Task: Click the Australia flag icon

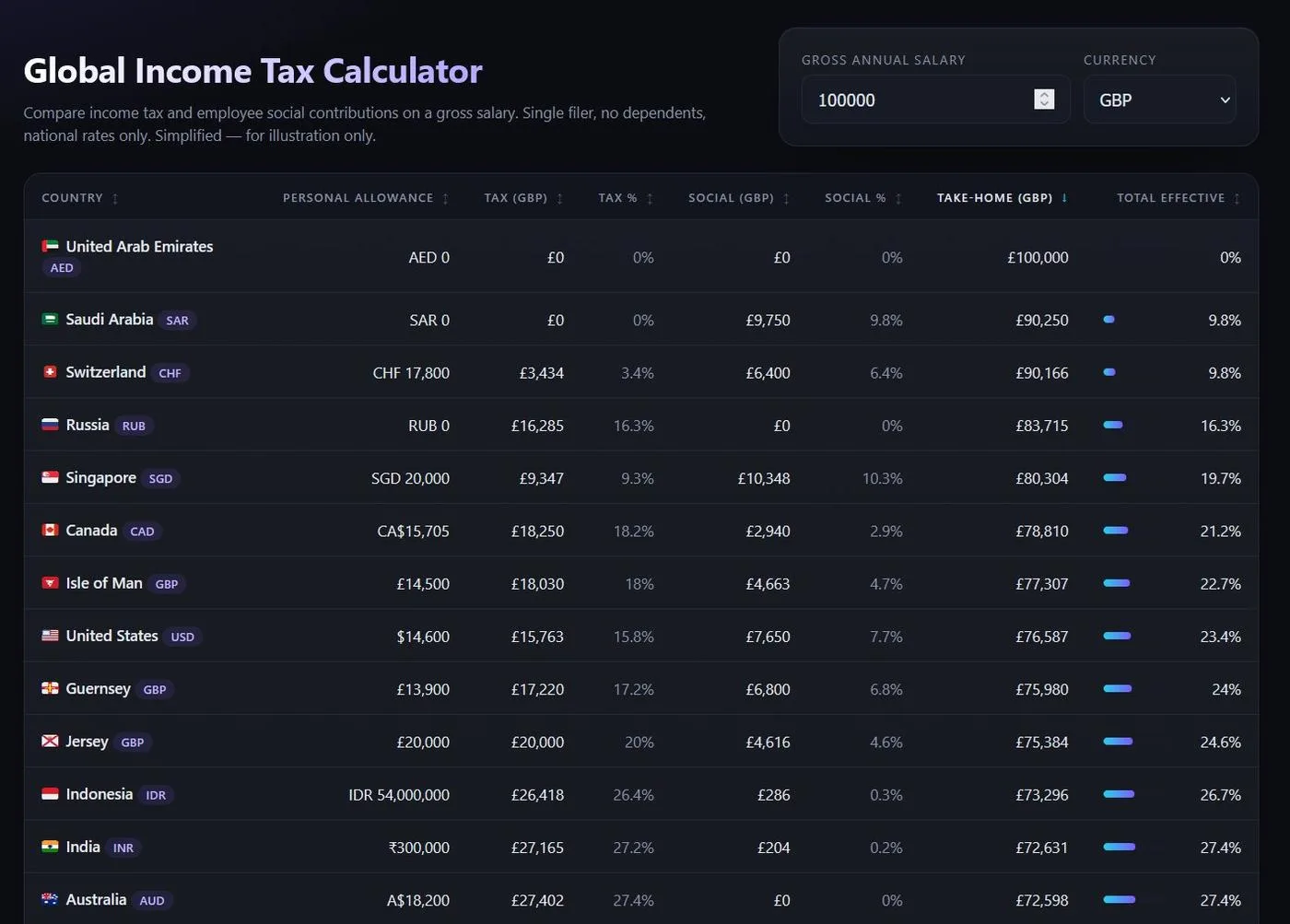Action: pos(50,899)
